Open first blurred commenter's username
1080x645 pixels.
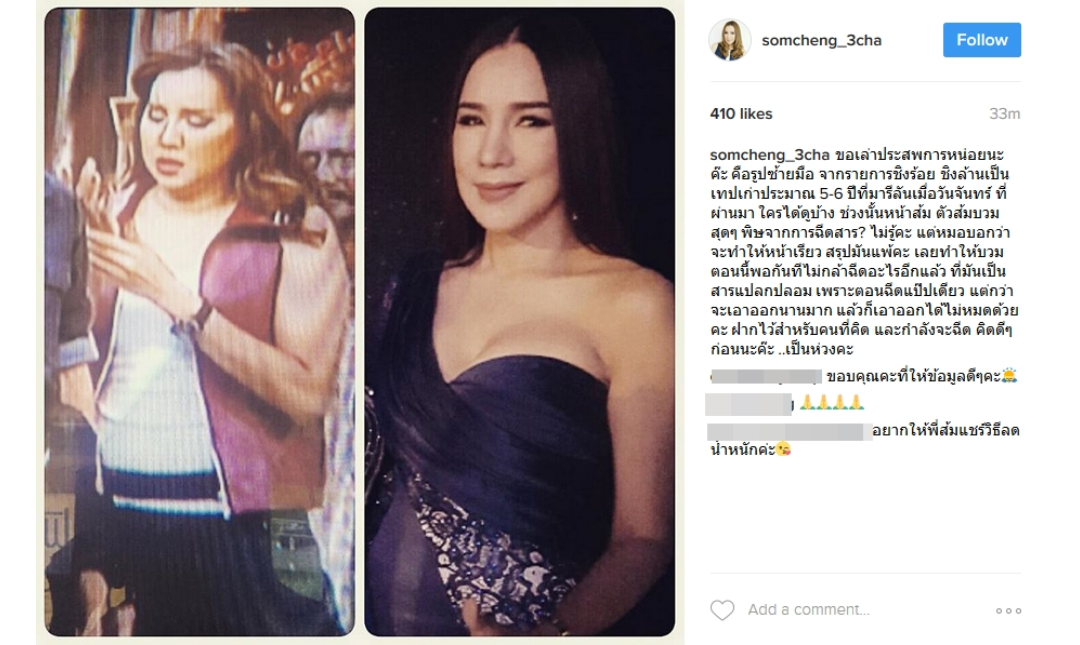click(766, 376)
